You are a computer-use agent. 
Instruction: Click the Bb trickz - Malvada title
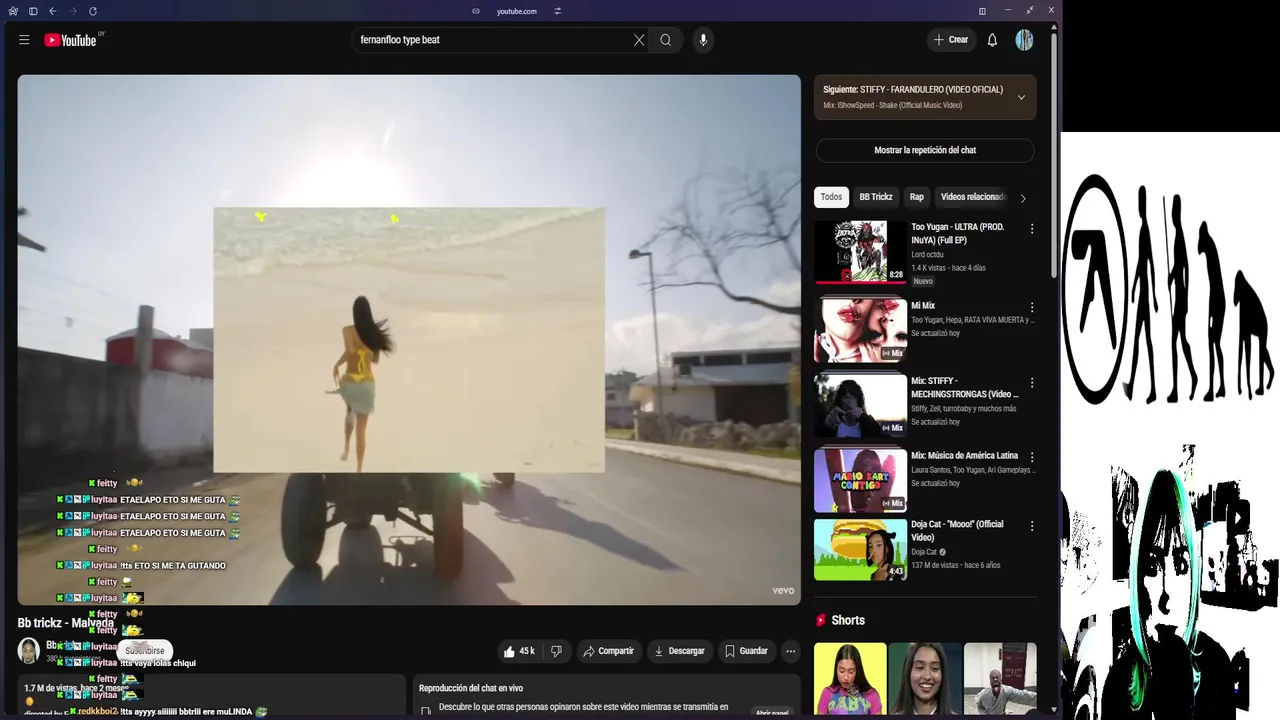click(66, 623)
